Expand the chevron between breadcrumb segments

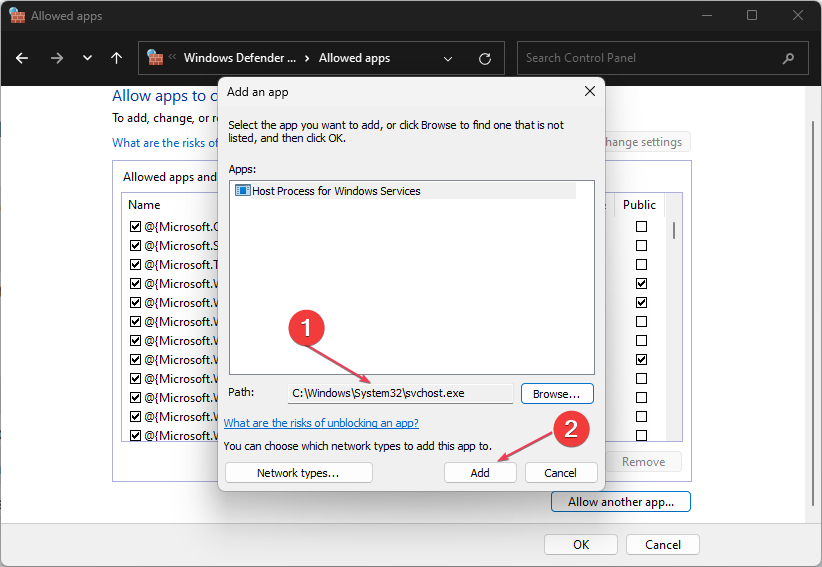pos(307,58)
